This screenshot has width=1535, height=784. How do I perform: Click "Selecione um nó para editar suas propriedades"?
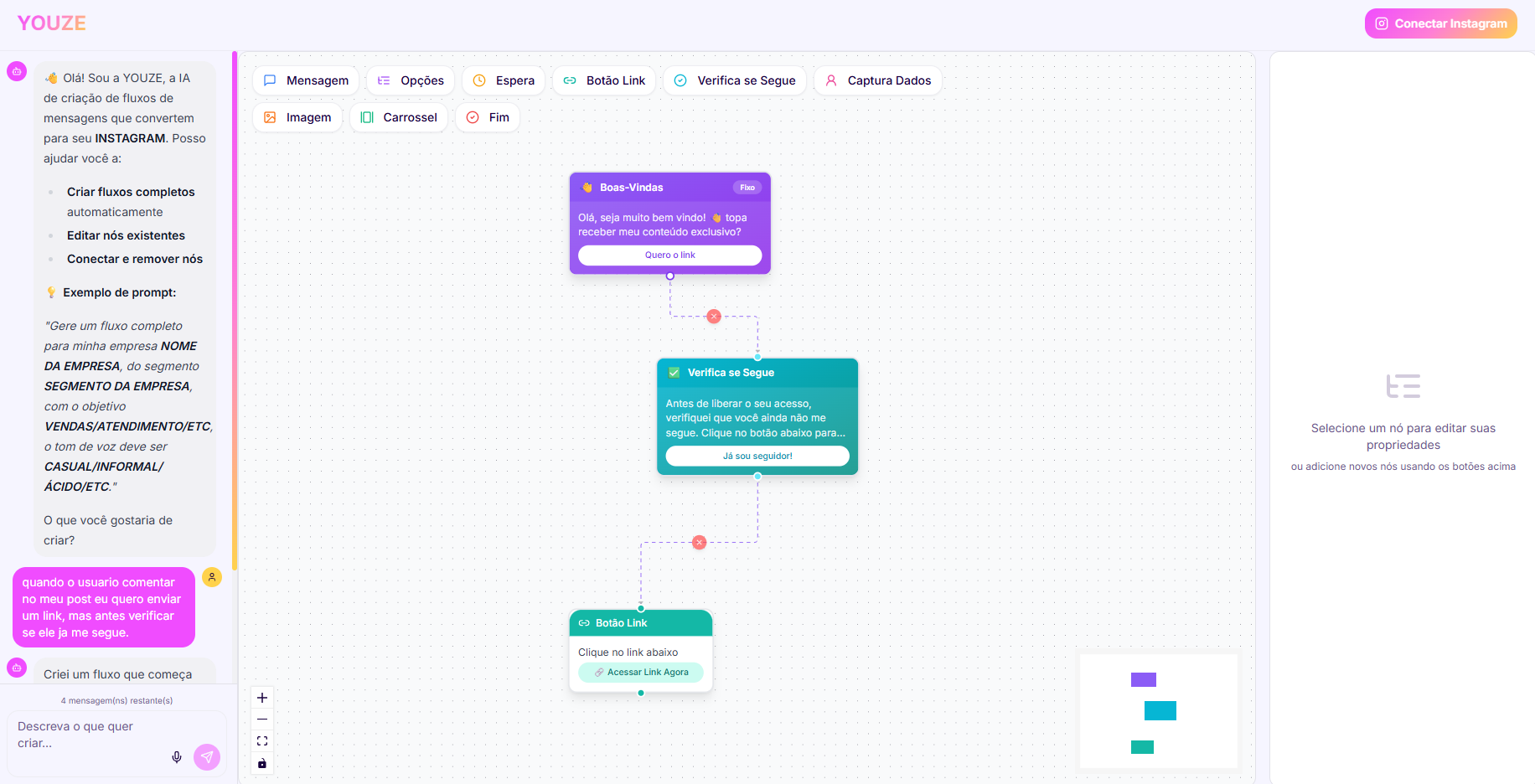pos(1403,436)
